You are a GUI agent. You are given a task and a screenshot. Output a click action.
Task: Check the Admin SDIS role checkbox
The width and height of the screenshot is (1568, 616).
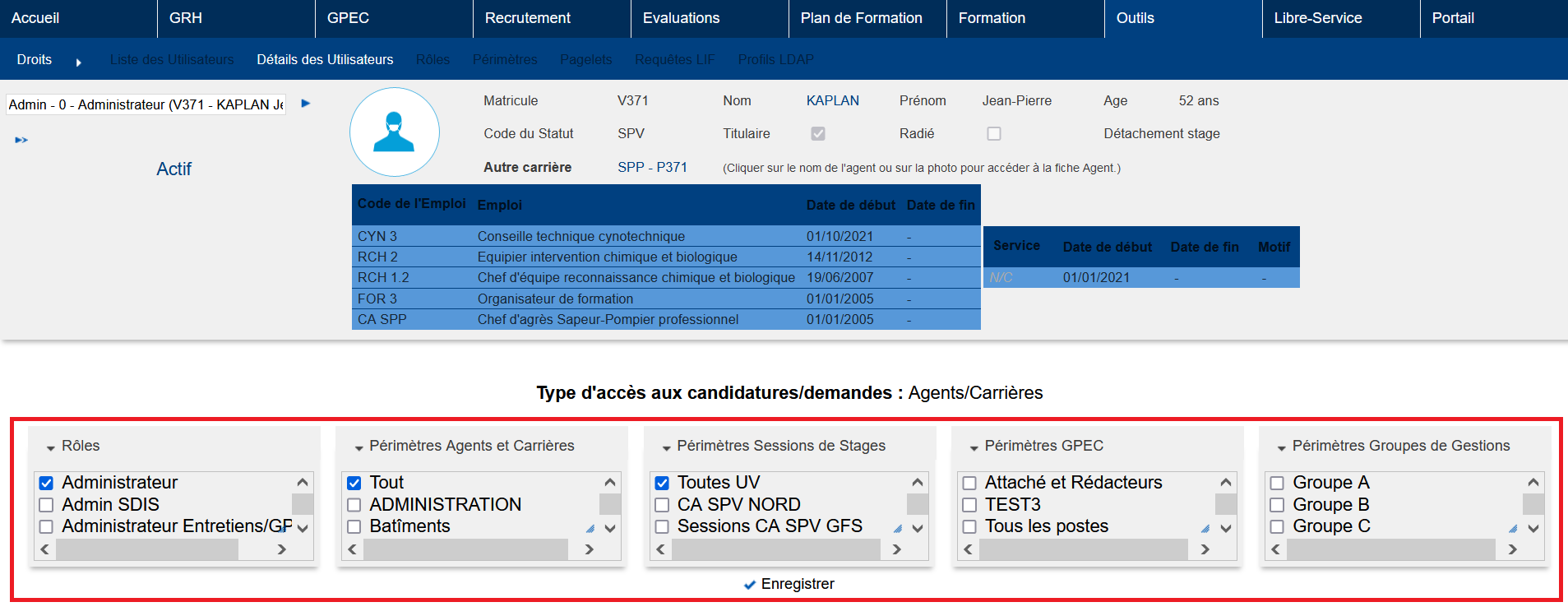coord(47,505)
